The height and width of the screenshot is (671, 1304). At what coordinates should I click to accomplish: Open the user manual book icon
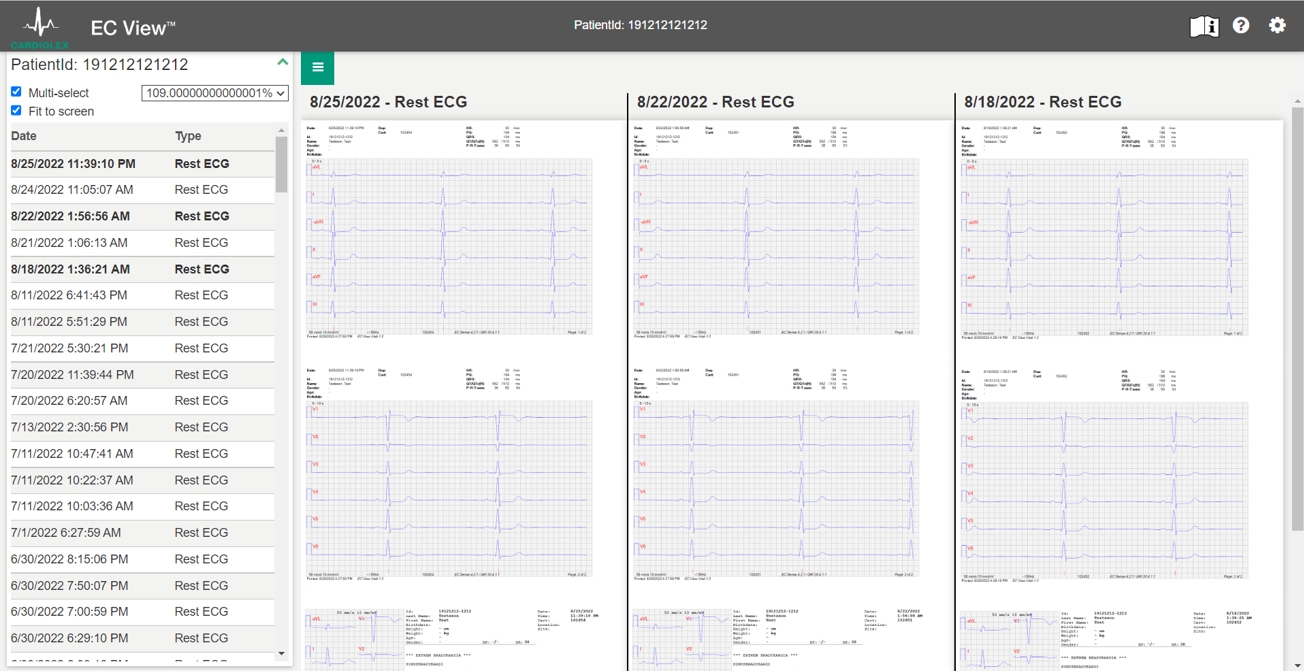tap(1204, 26)
